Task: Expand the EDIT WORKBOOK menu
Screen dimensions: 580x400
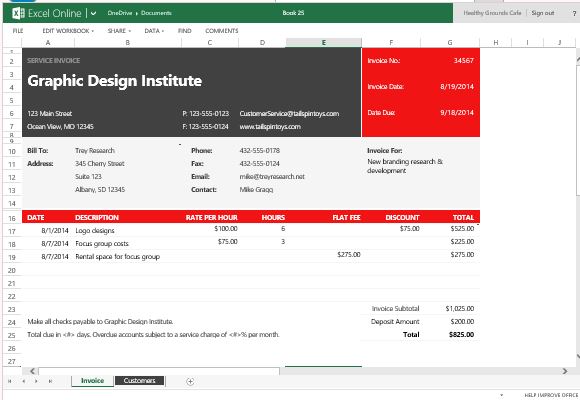Action: (68, 31)
